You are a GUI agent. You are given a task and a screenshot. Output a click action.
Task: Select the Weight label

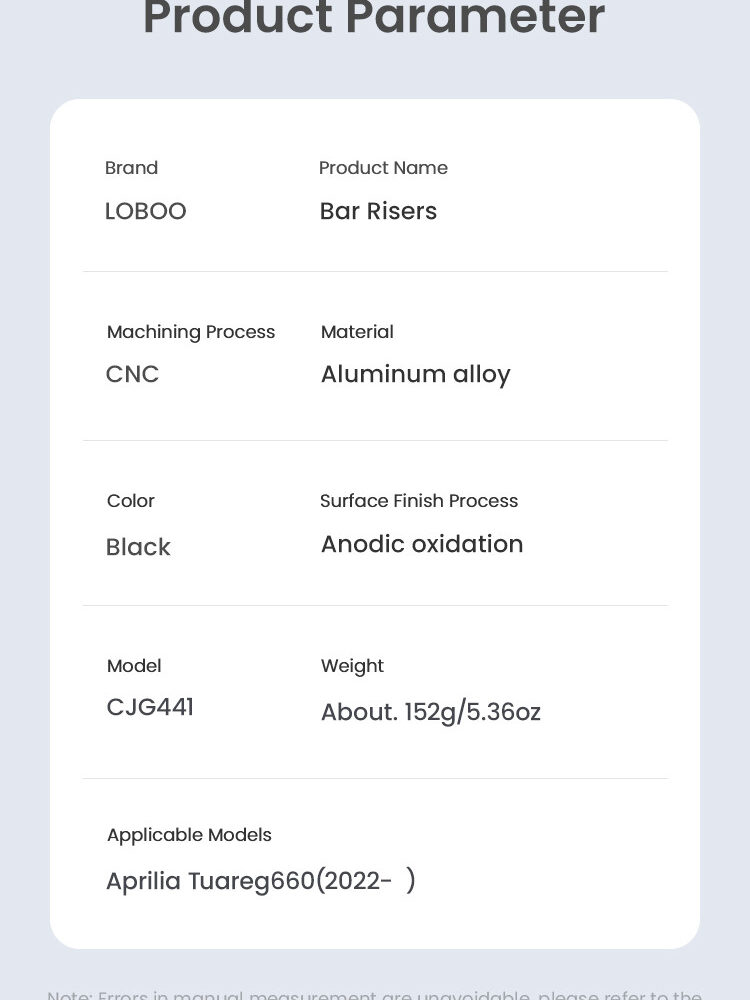pyautogui.click(x=352, y=666)
